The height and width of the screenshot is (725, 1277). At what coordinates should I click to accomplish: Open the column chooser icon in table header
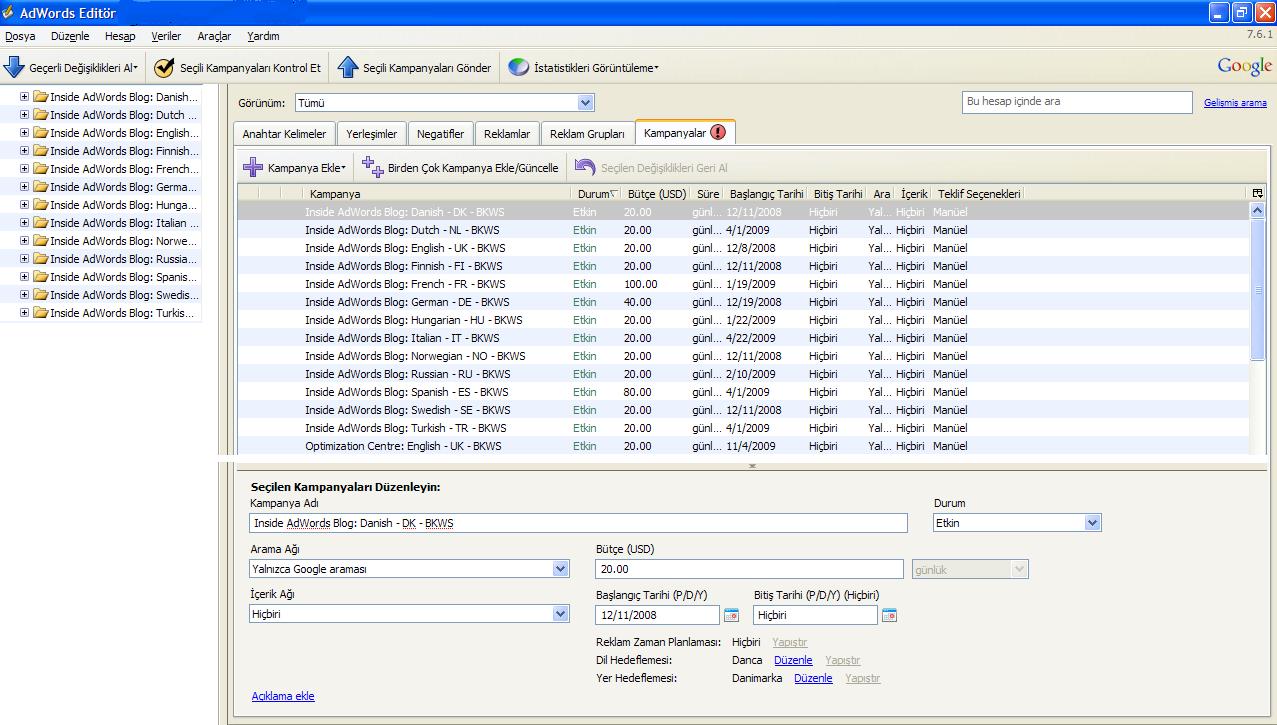(x=1257, y=193)
